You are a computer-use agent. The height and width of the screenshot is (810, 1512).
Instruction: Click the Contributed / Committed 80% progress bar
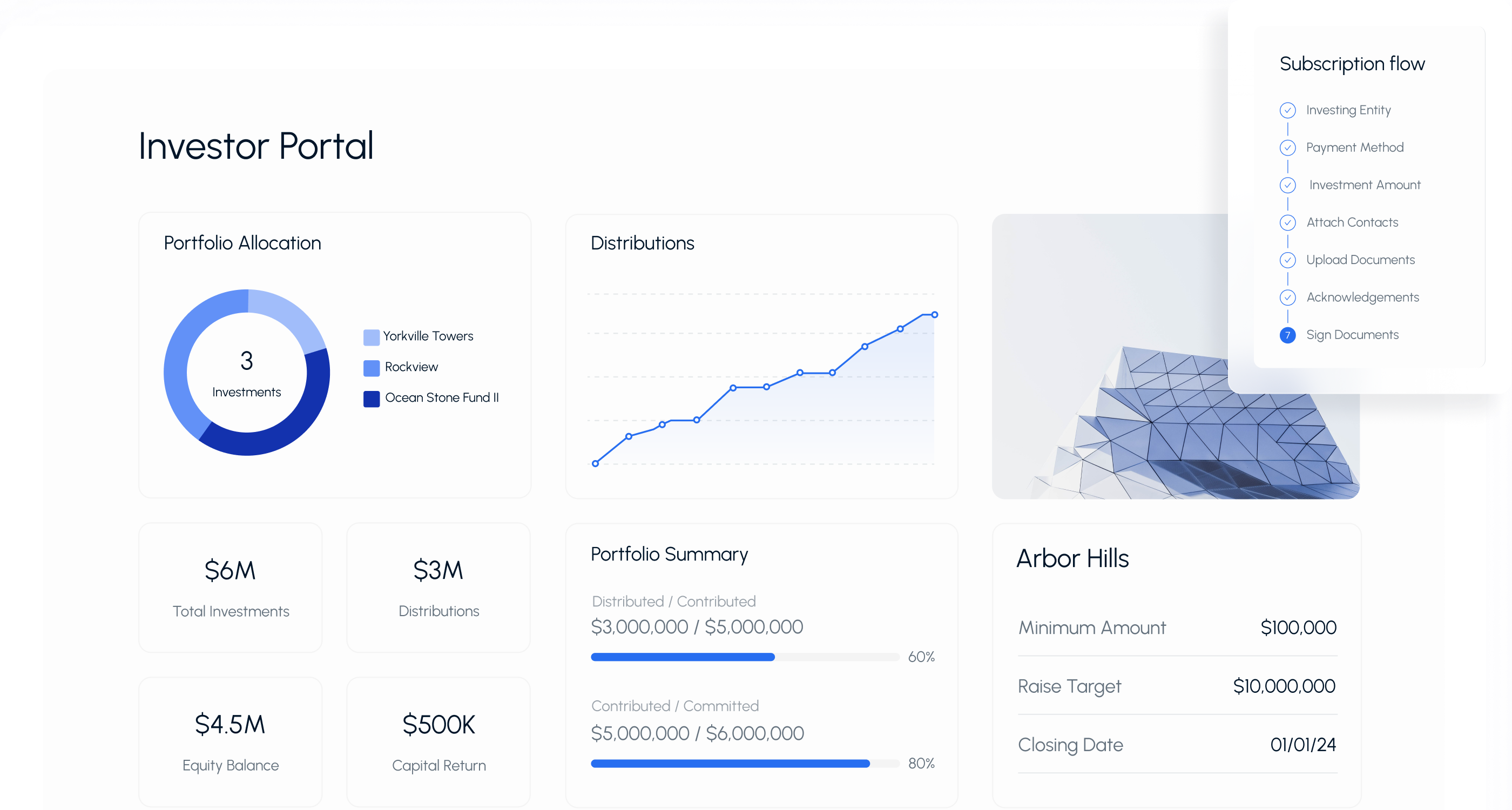[x=744, y=763]
